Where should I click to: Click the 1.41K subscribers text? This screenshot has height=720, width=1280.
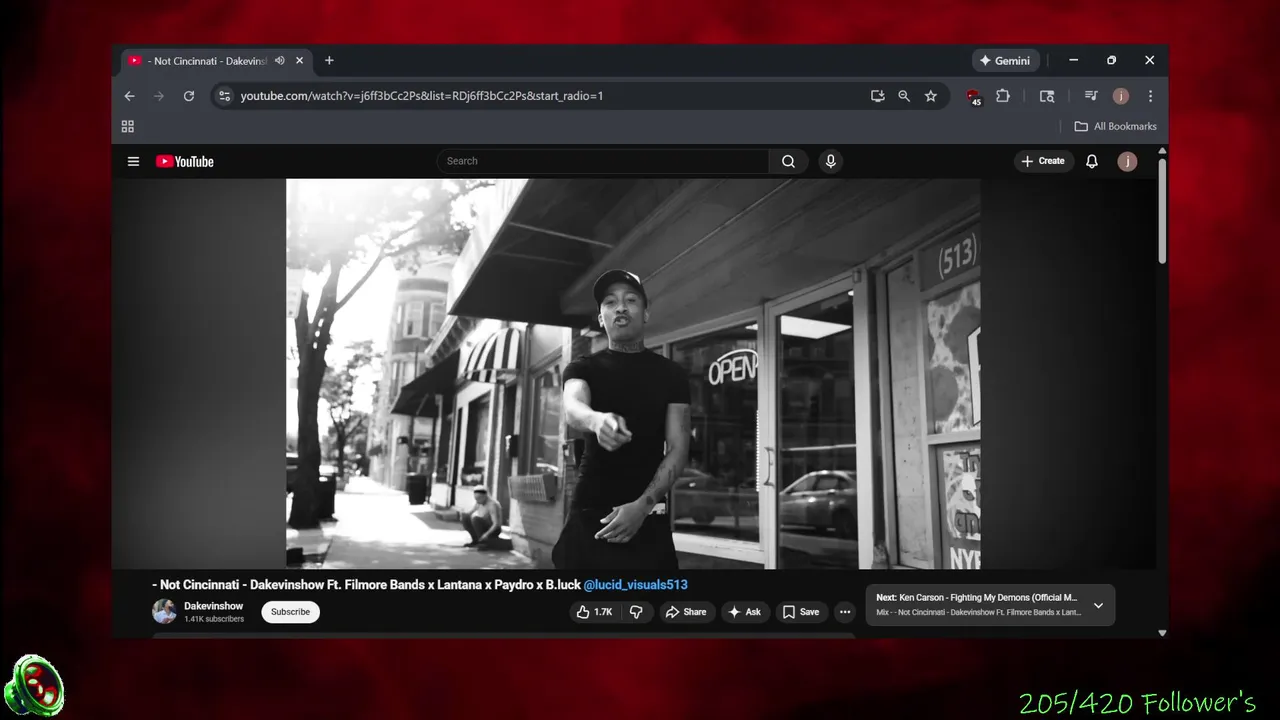pos(214,619)
